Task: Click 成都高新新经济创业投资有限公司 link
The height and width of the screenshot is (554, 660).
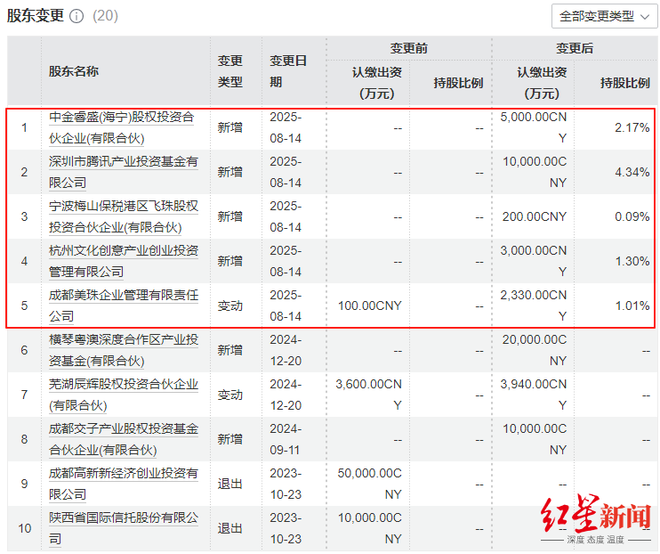Action: pyautogui.click(x=122, y=483)
